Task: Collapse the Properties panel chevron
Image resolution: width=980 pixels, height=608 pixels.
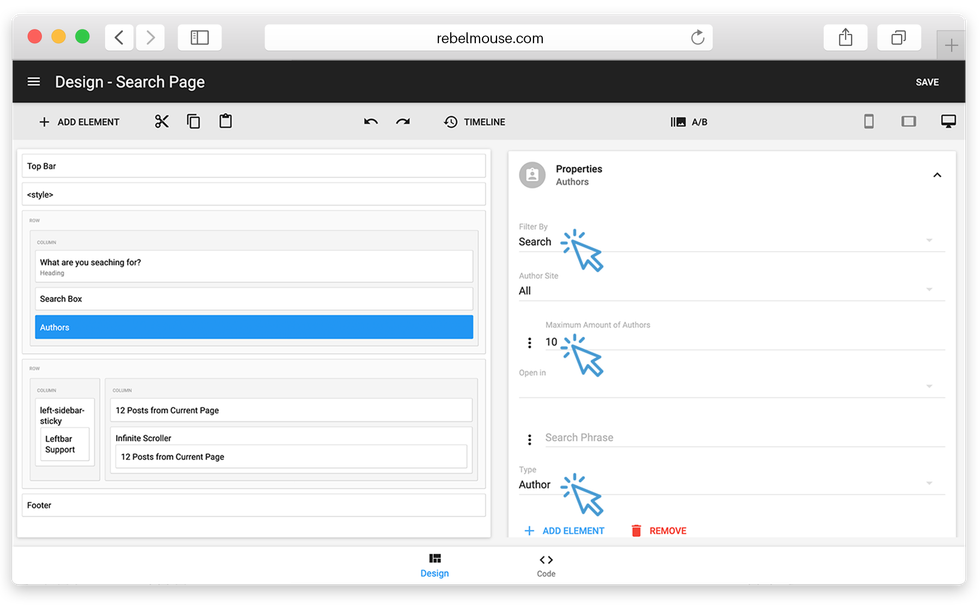Action: pos(937,175)
